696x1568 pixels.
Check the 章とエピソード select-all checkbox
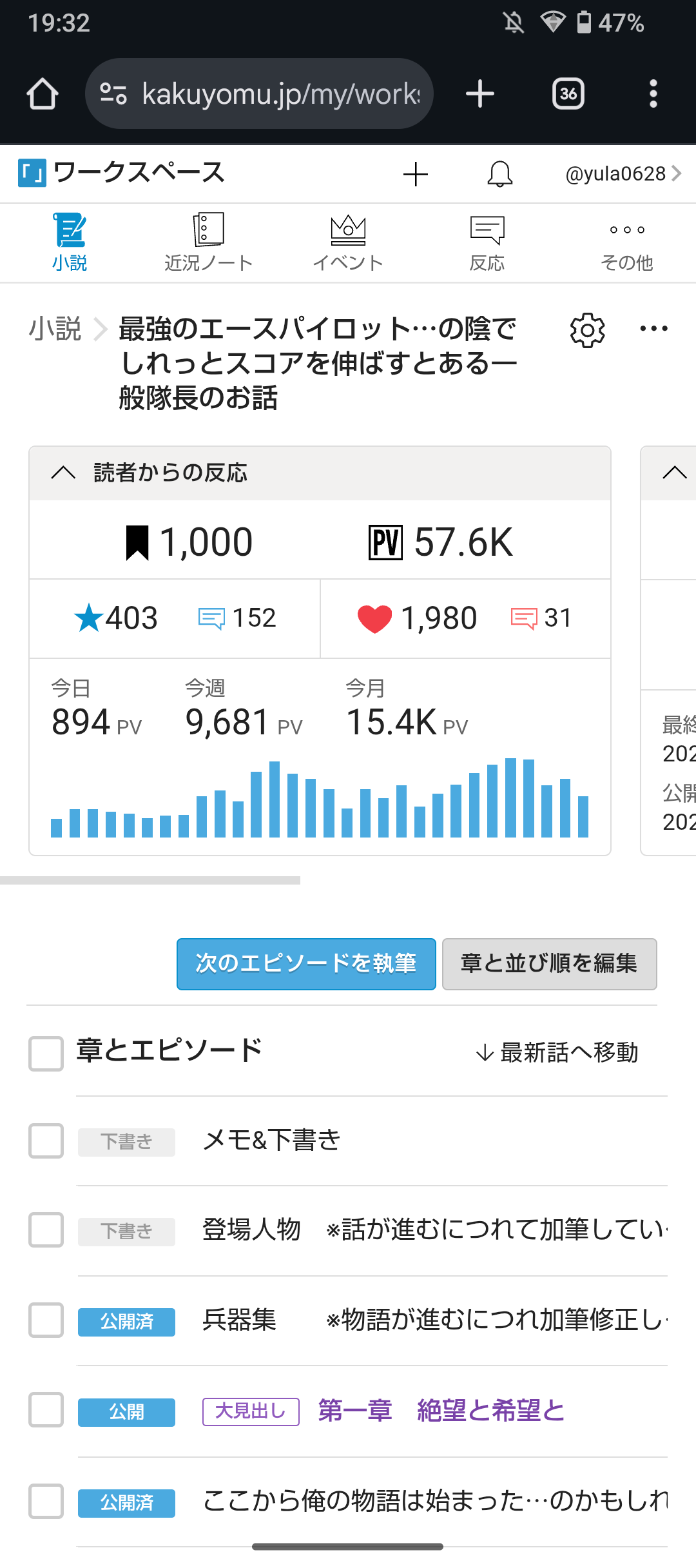coord(46,1053)
